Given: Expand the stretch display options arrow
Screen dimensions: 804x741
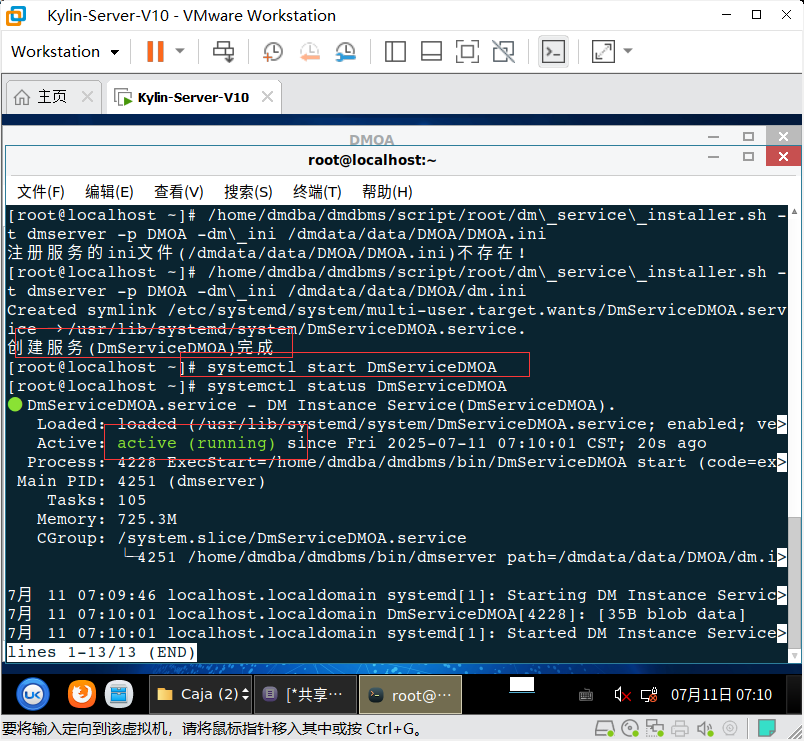Looking at the screenshot, I should [x=628, y=51].
